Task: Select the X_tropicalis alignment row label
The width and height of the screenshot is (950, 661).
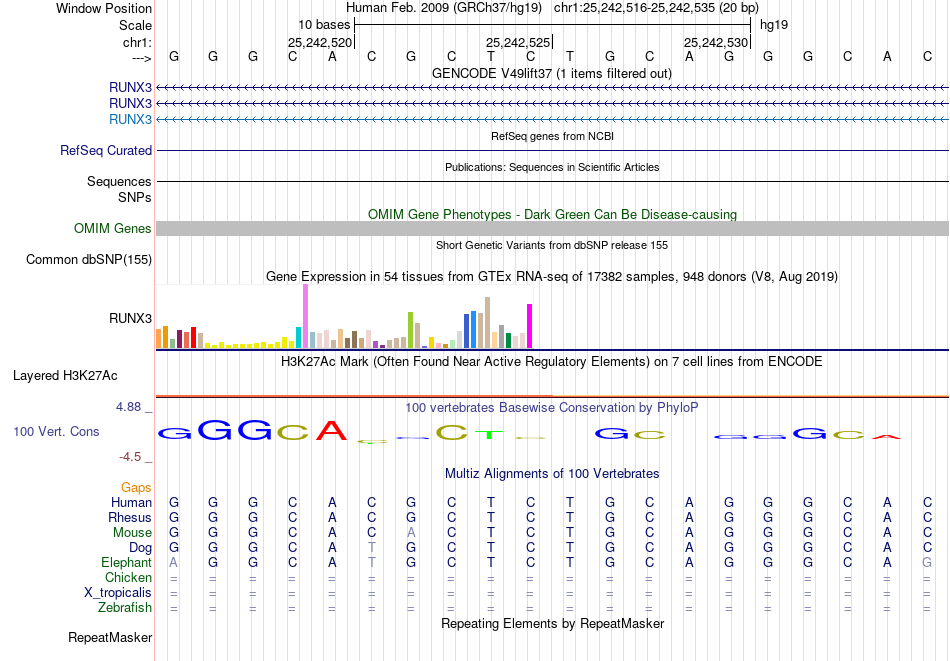Action: click(118, 593)
